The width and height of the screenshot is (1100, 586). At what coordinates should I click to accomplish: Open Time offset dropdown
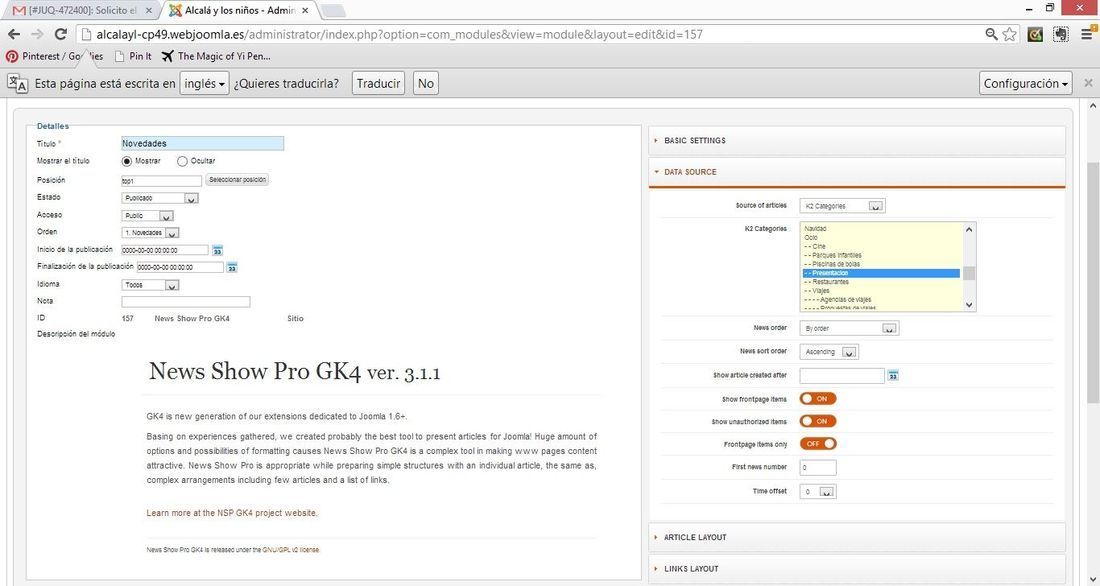click(818, 492)
